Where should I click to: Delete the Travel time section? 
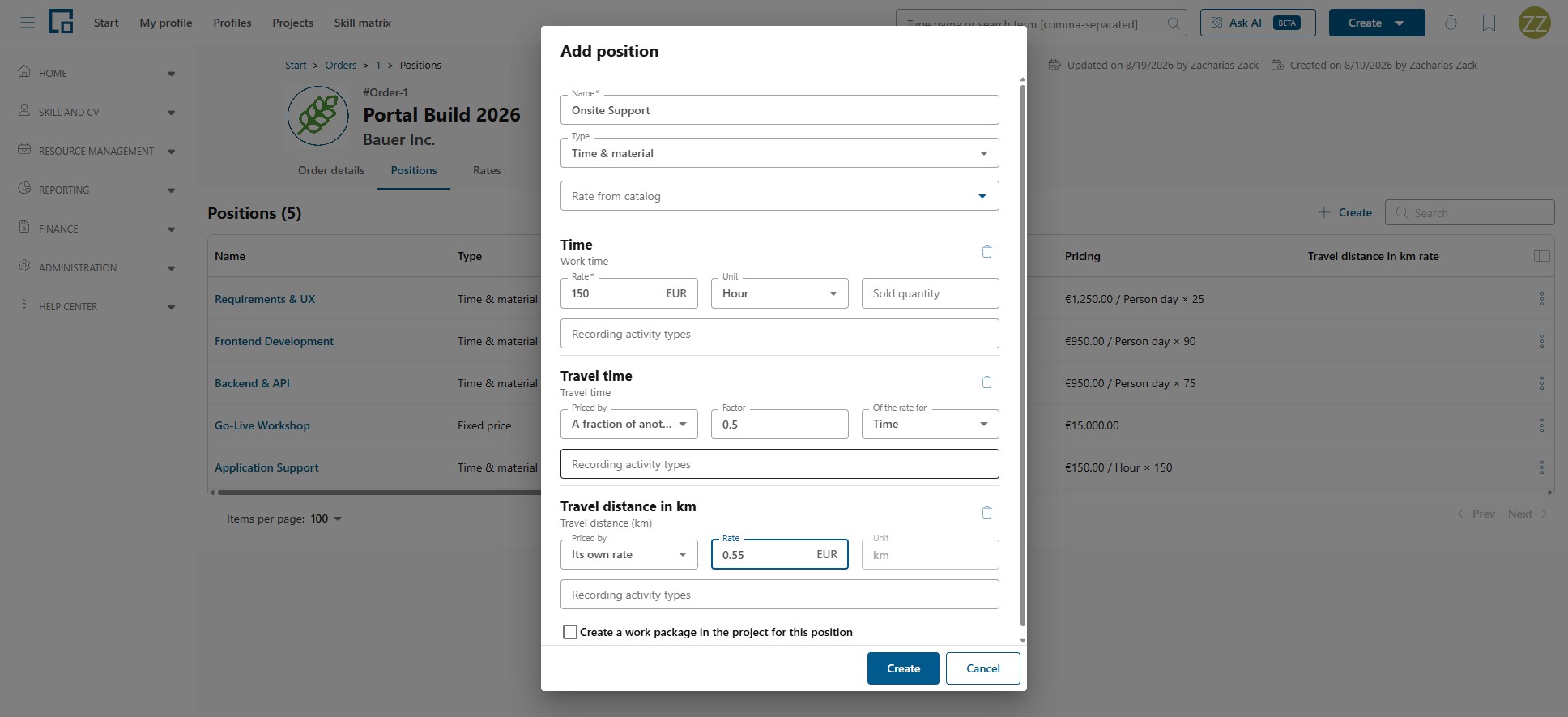tap(986, 382)
